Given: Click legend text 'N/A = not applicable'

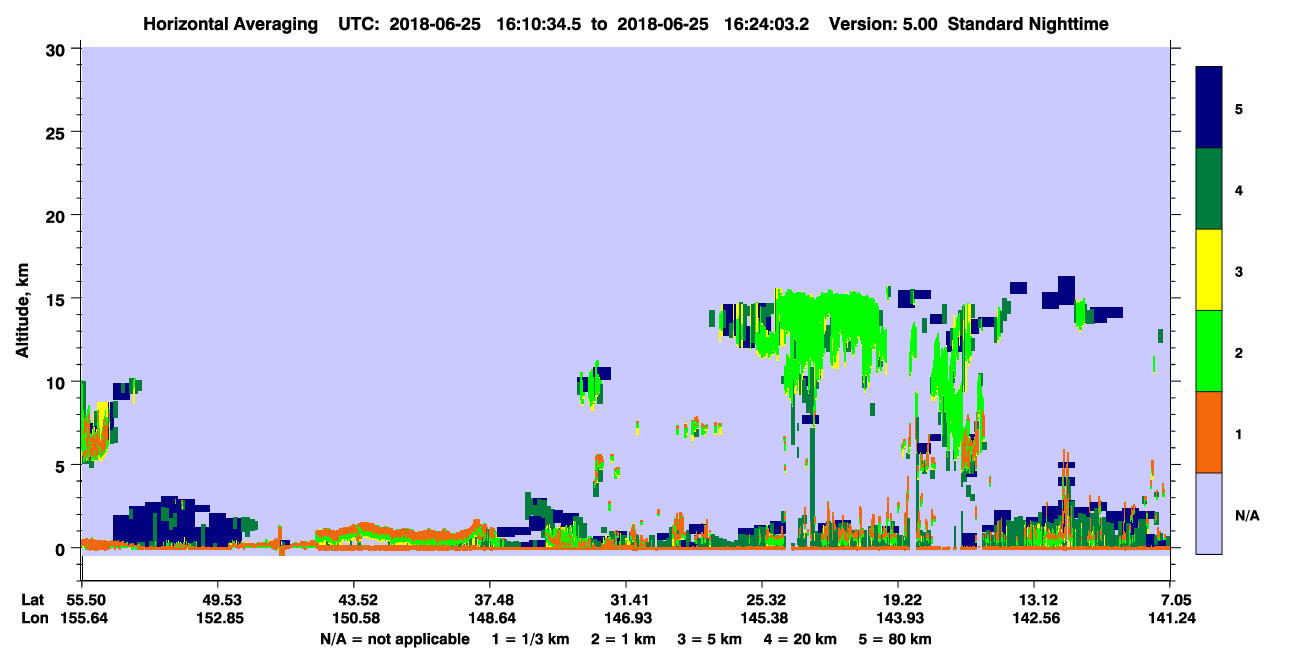Looking at the screenshot, I should (x=394, y=639).
